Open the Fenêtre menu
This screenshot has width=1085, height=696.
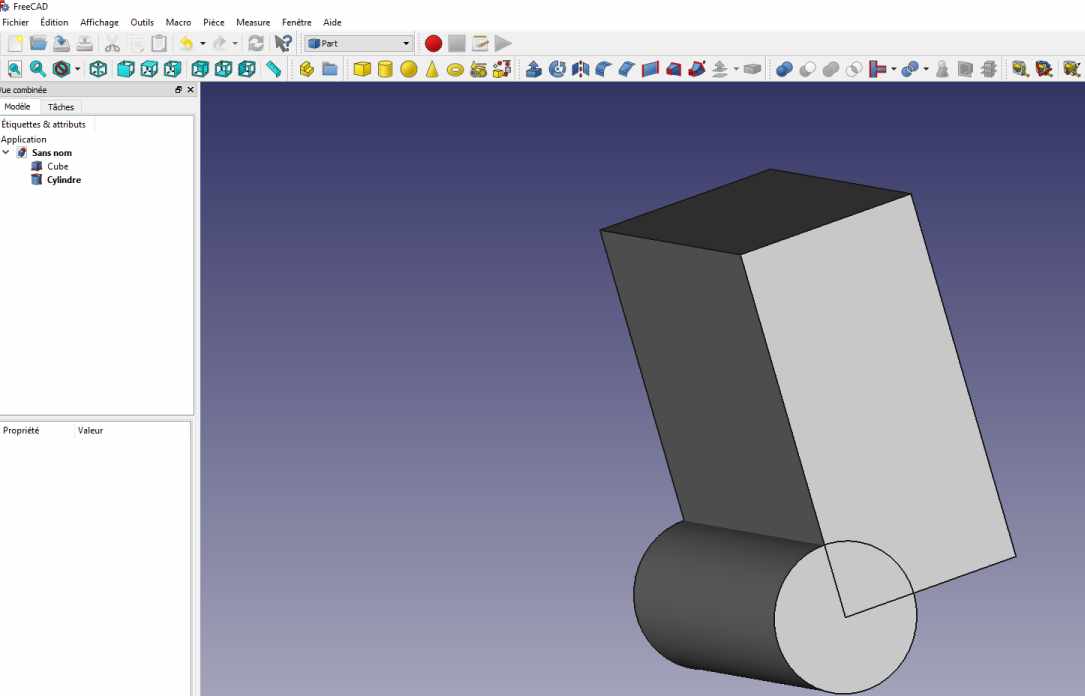pos(296,22)
